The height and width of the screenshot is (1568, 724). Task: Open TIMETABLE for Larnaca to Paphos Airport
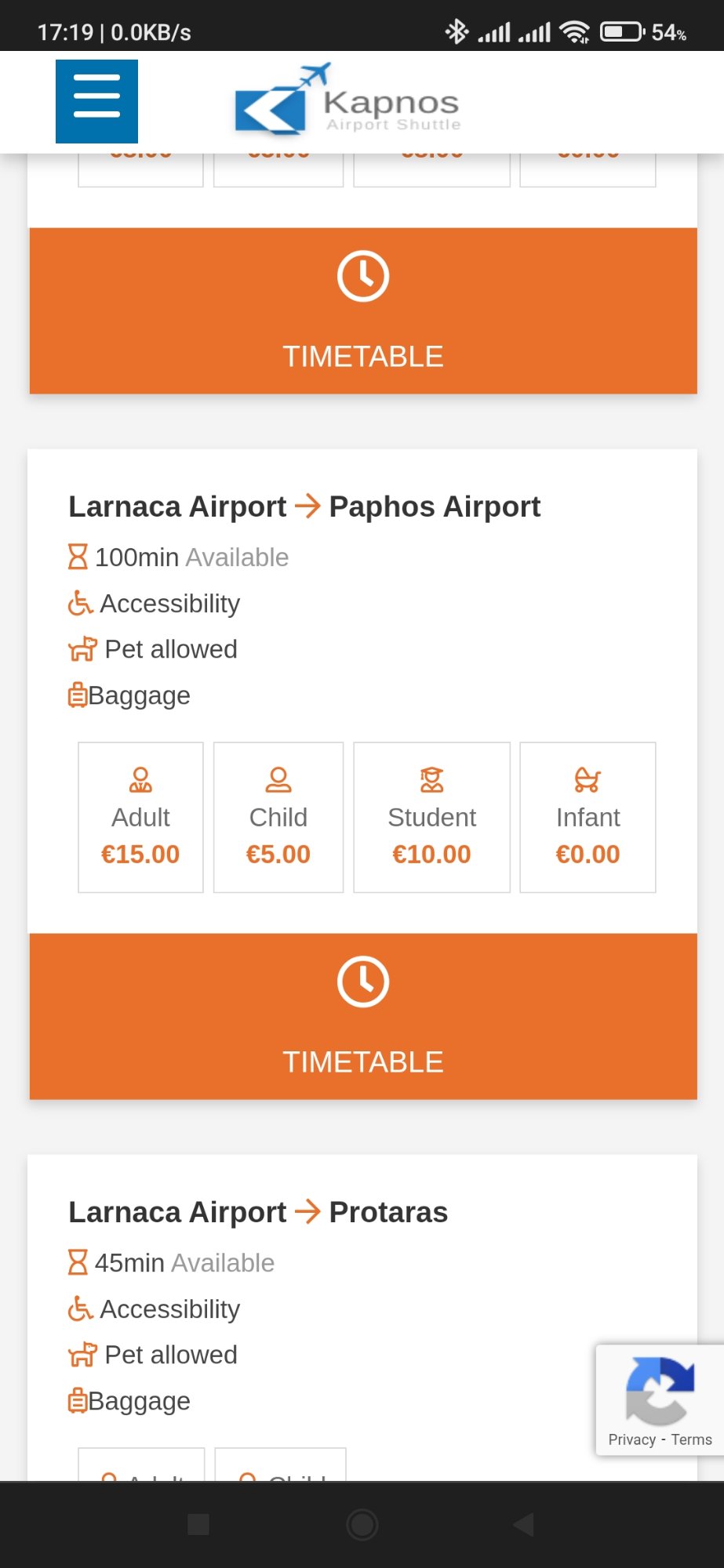pos(363,1016)
